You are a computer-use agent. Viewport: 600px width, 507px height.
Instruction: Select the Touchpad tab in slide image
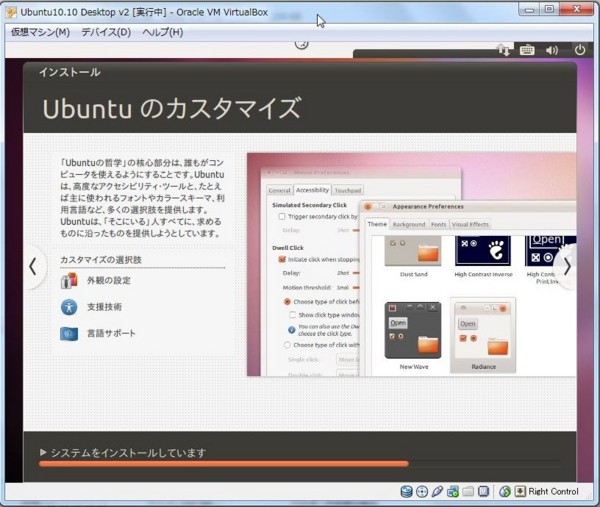(348, 190)
